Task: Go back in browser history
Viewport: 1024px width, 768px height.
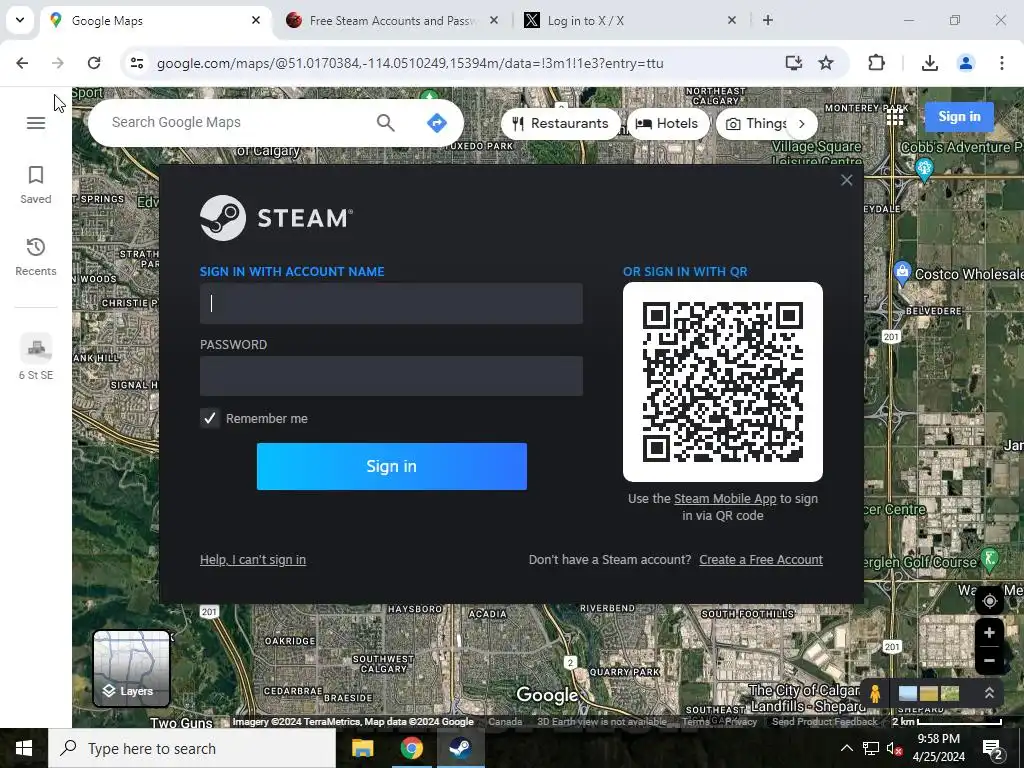Action: pyautogui.click(x=22, y=63)
